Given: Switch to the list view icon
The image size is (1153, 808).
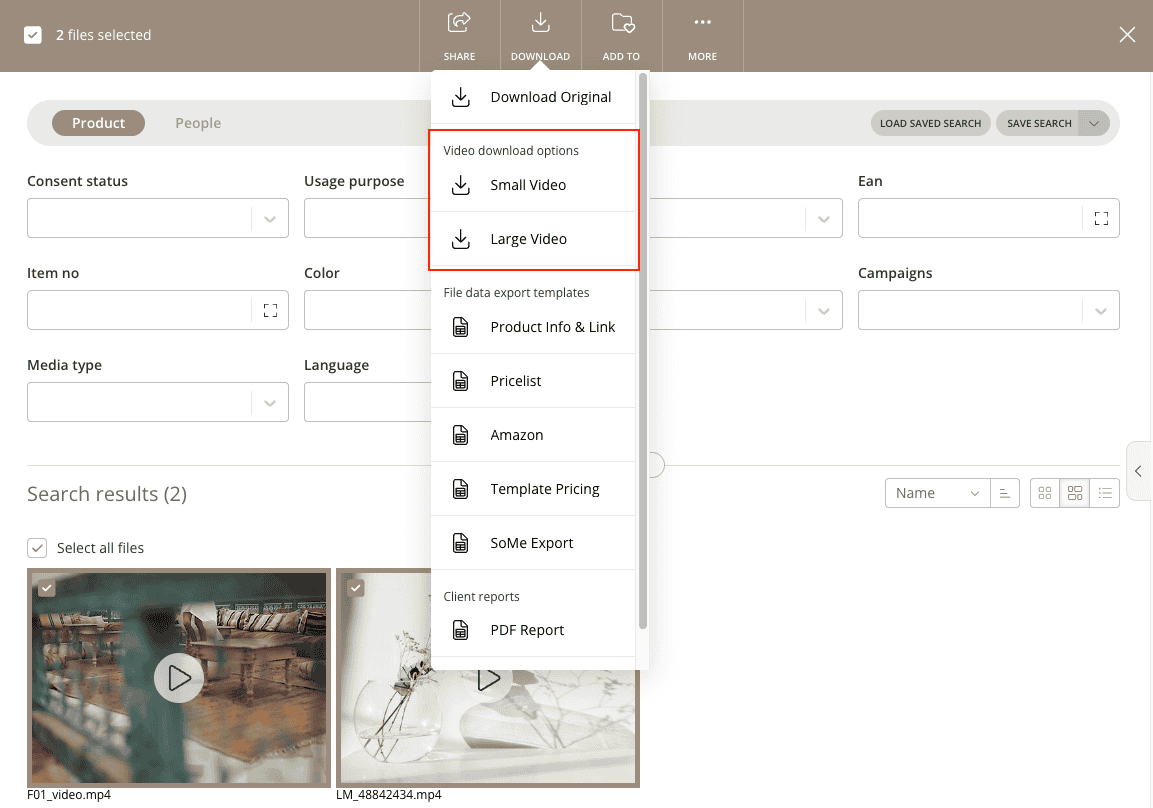Looking at the screenshot, I should (1104, 493).
